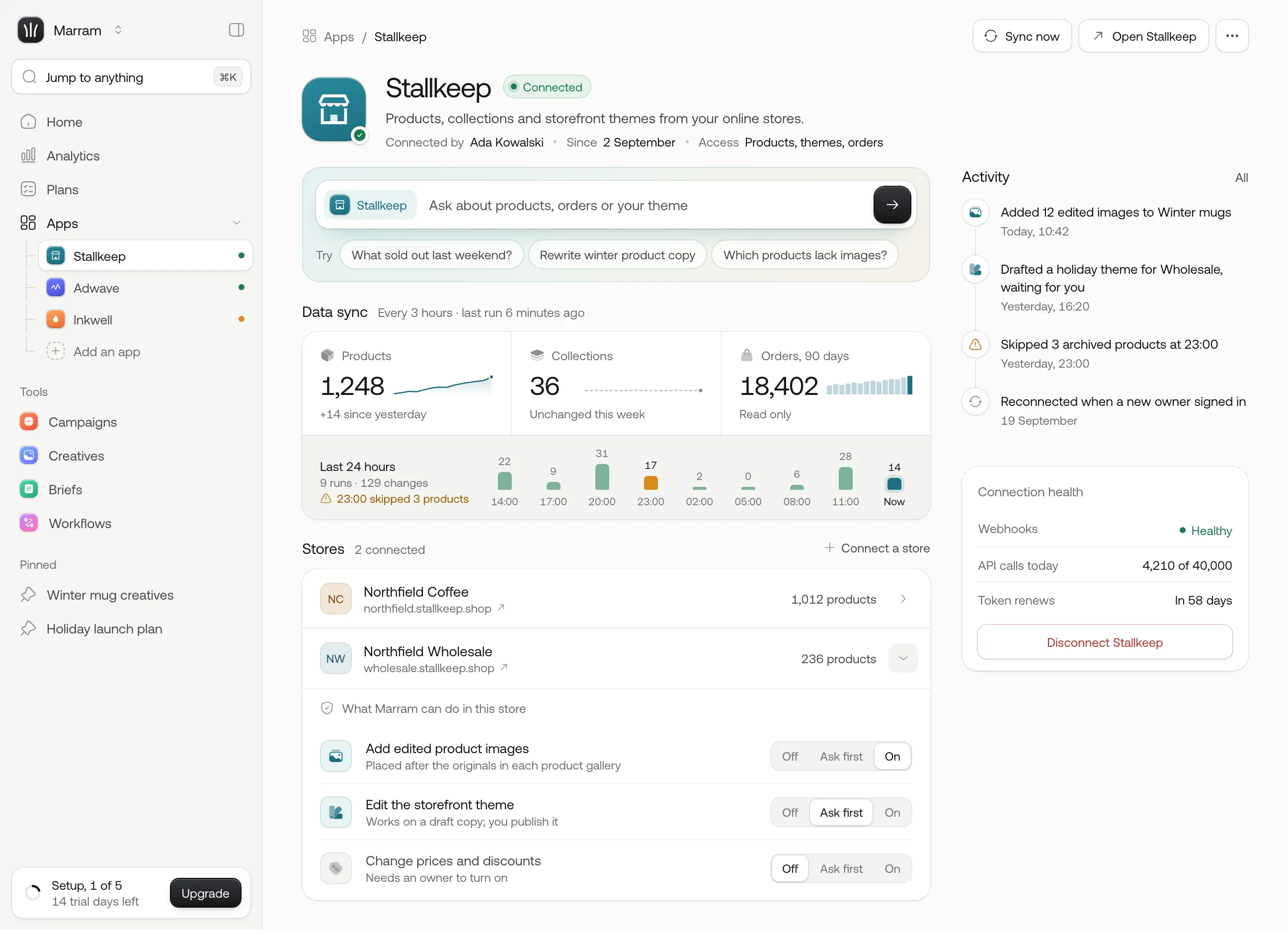This screenshot has width=1288, height=930.
Task: Click the Sync now button
Action: (x=1022, y=36)
